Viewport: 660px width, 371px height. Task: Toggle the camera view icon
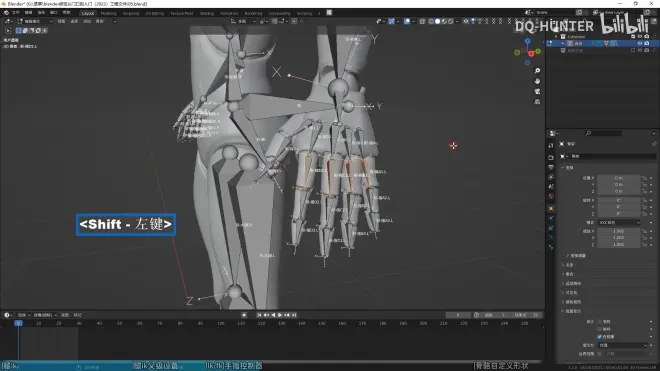point(537,91)
